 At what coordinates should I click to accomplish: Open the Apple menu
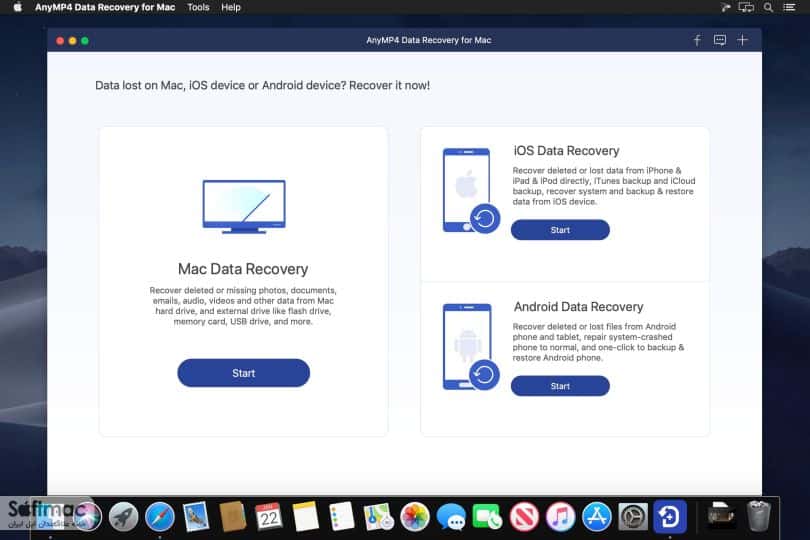pos(18,7)
